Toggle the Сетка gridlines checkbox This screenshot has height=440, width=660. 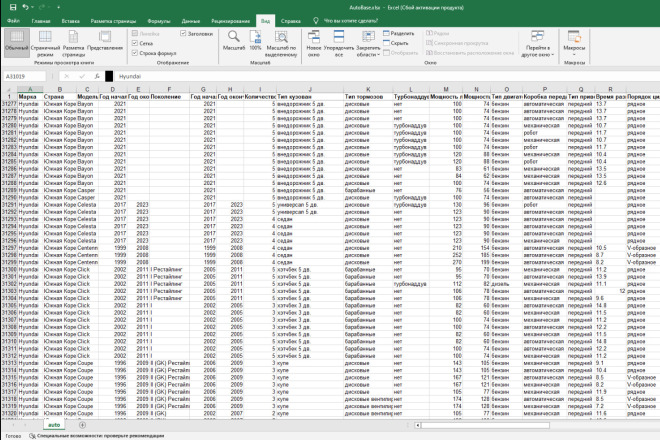[x=142, y=43]
